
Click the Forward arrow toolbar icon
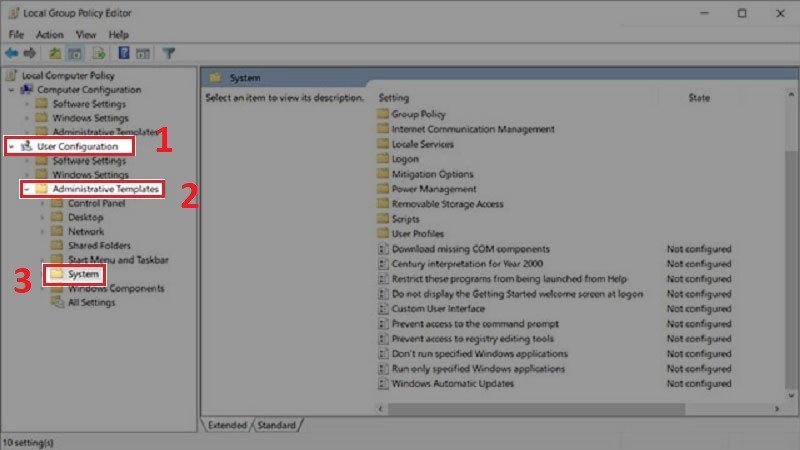coord(30,53)
